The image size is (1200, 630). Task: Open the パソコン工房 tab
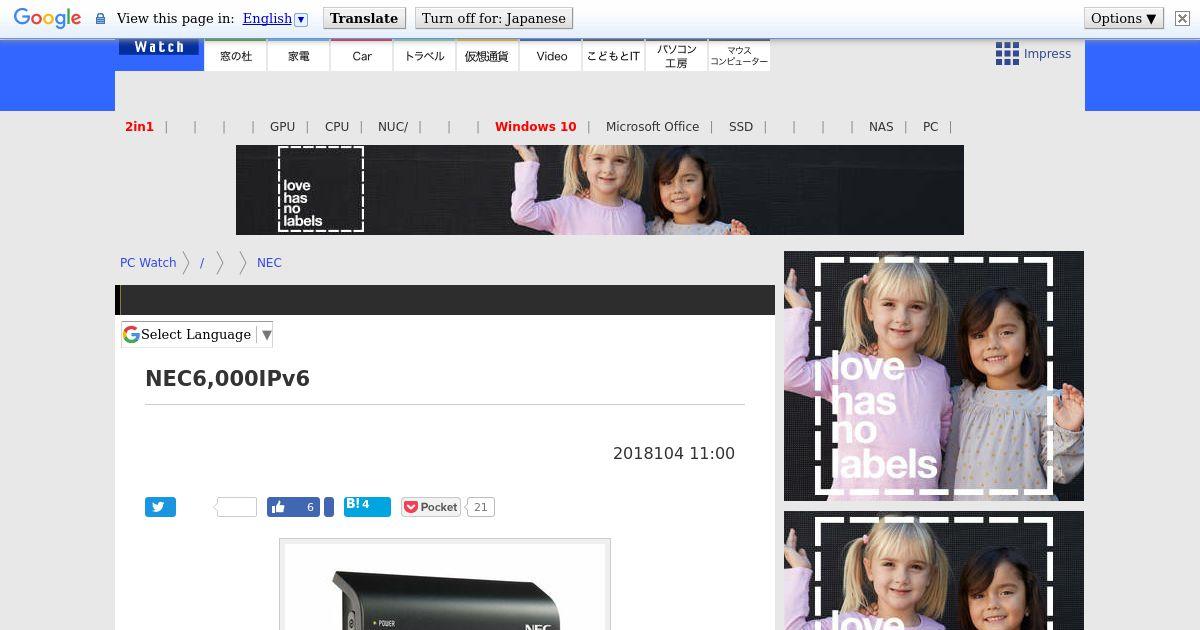pyautogui.click(x=676, y=56)
